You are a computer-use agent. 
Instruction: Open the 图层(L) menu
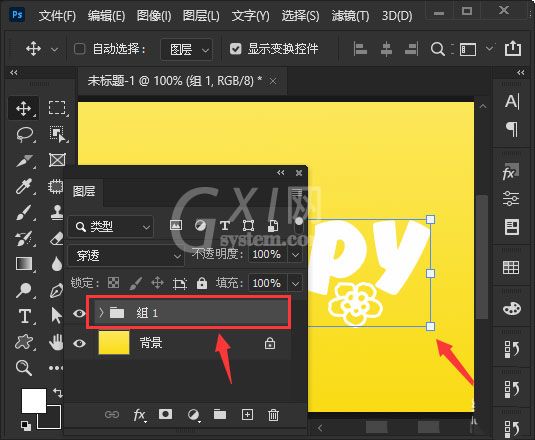tap(201, 16)
